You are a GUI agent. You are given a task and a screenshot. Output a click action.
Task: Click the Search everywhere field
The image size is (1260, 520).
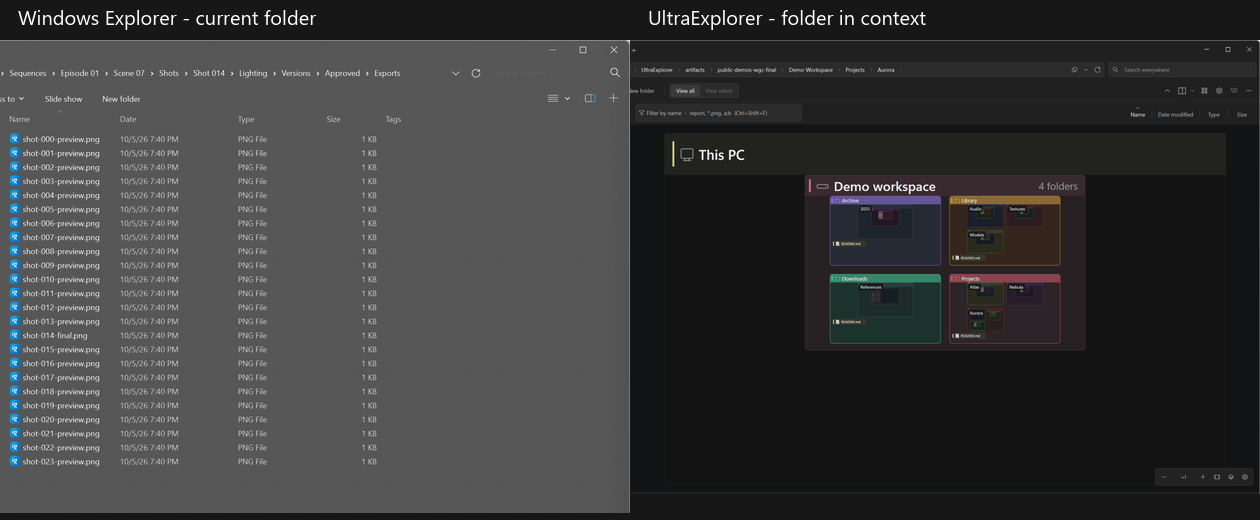pos(1181,70)
